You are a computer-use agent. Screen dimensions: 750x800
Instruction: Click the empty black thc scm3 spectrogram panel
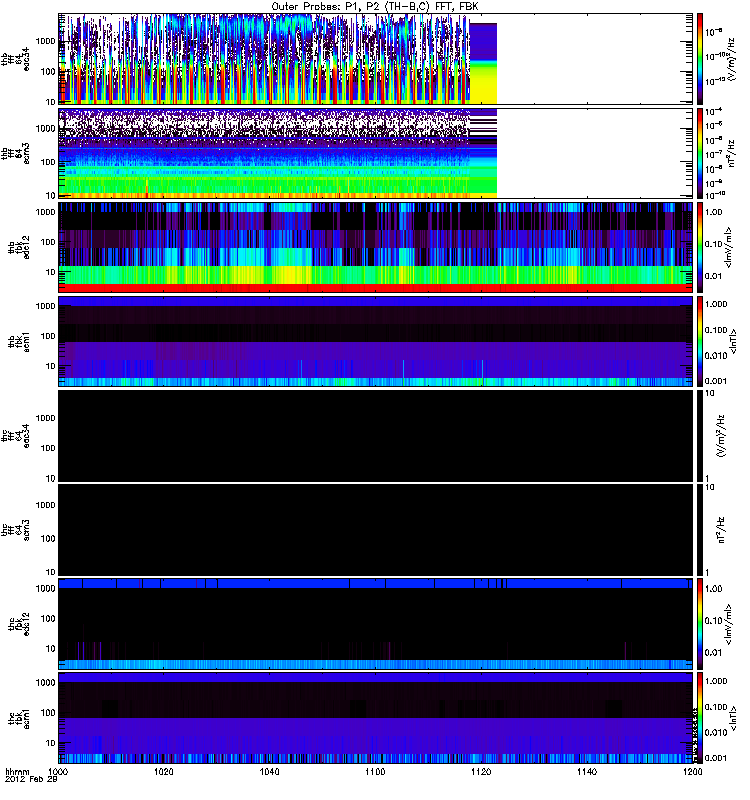pyautogui.click(x=376, y=529)
